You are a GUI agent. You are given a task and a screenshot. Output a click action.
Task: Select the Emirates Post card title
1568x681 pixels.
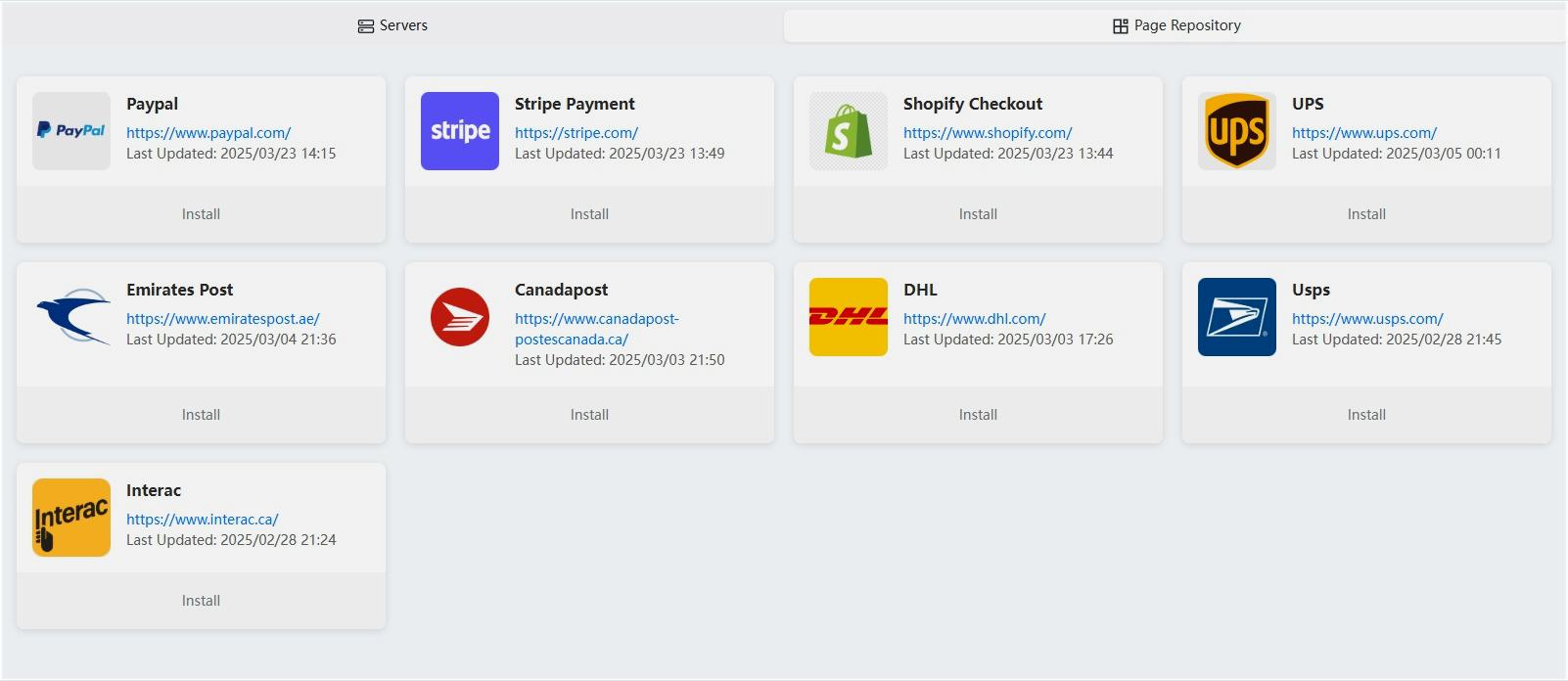tap(180, 290)
